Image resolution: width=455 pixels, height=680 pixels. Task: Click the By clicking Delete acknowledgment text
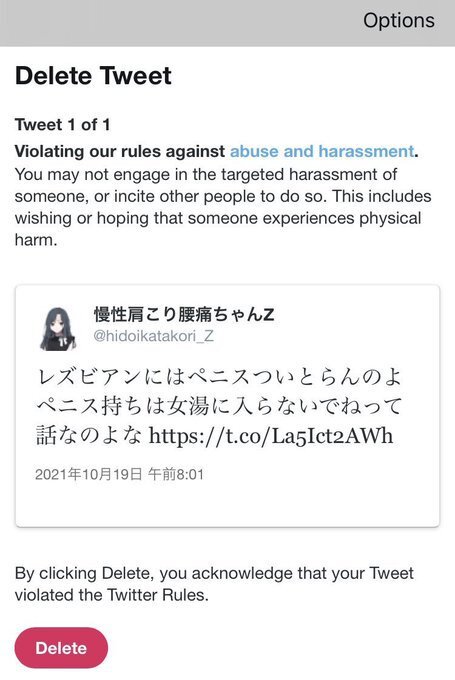[214, 584]
